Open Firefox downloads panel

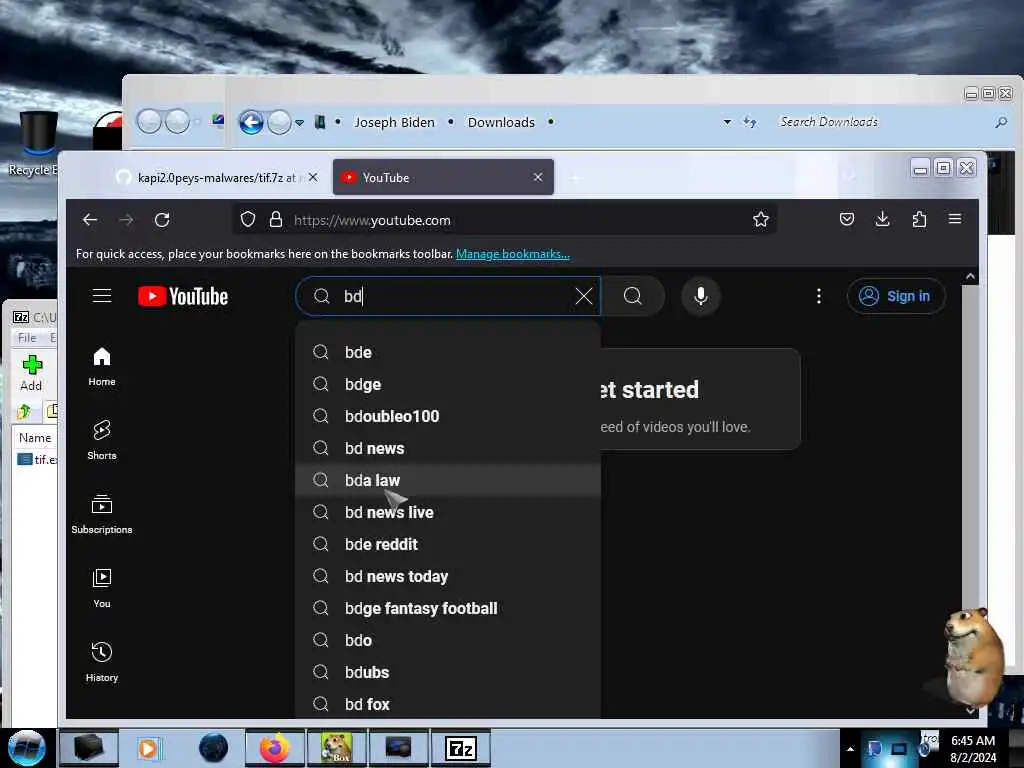(x=882, y=219)
